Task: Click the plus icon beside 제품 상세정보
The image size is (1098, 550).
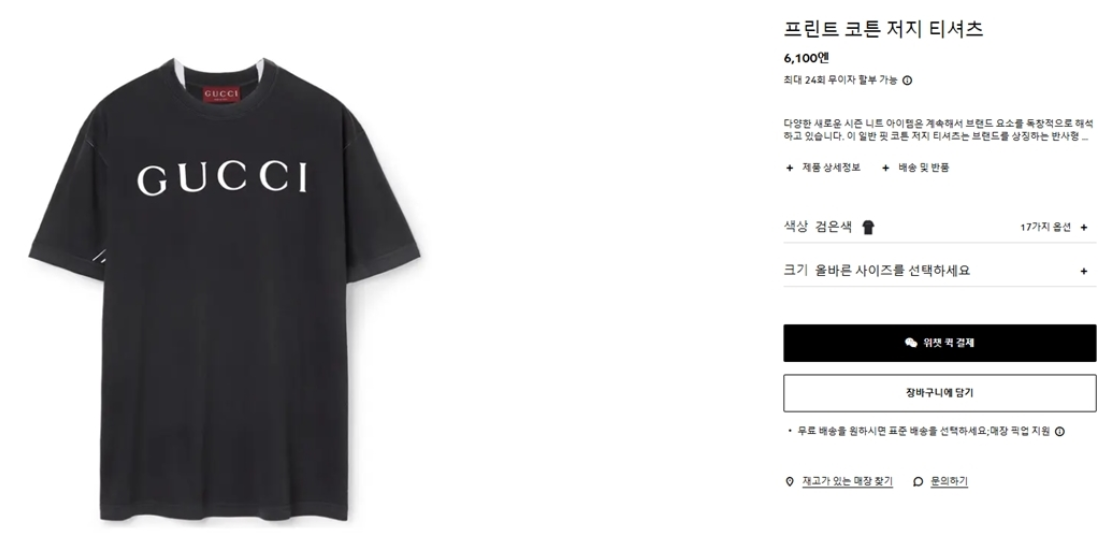Action: (x=790, y=167)
